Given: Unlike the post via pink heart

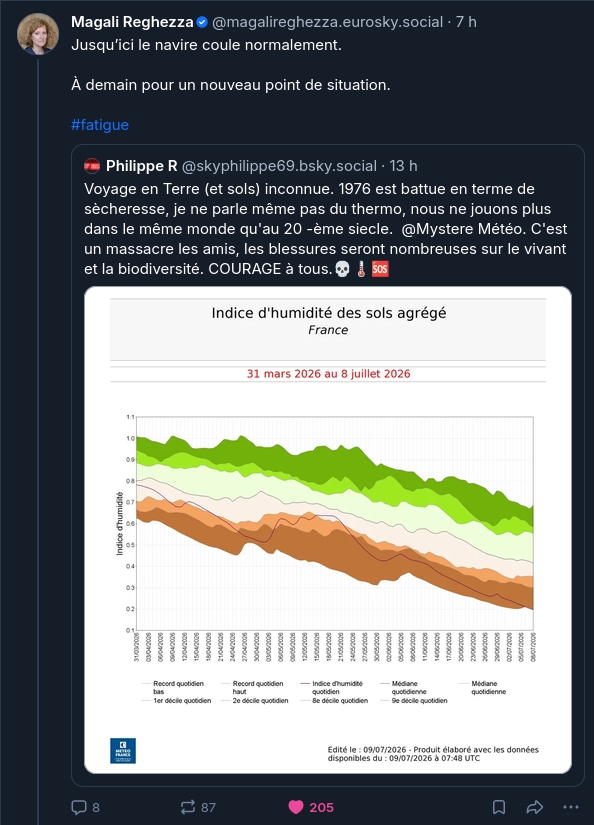Looking at the screenshot, I should 296,807.
